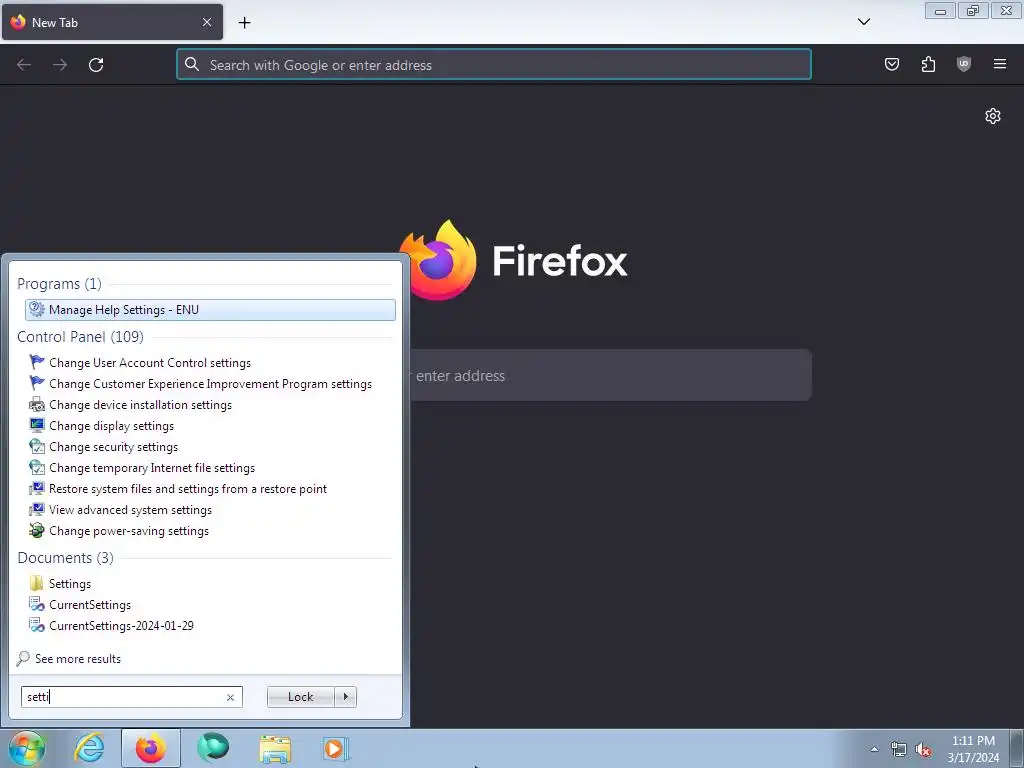Click the monitor icon beside Change display settings
1024x768 pixels.
[37, 425]
